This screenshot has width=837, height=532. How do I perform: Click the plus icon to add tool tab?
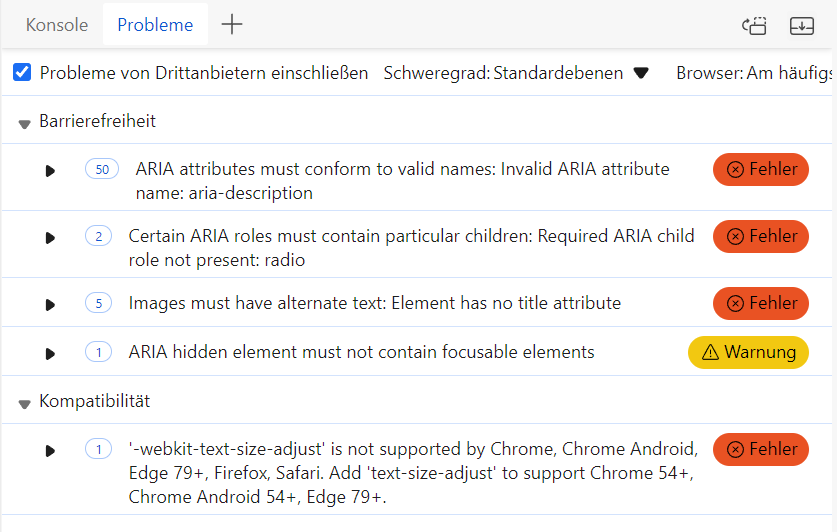pyautogui.click(x=232, y=25)
